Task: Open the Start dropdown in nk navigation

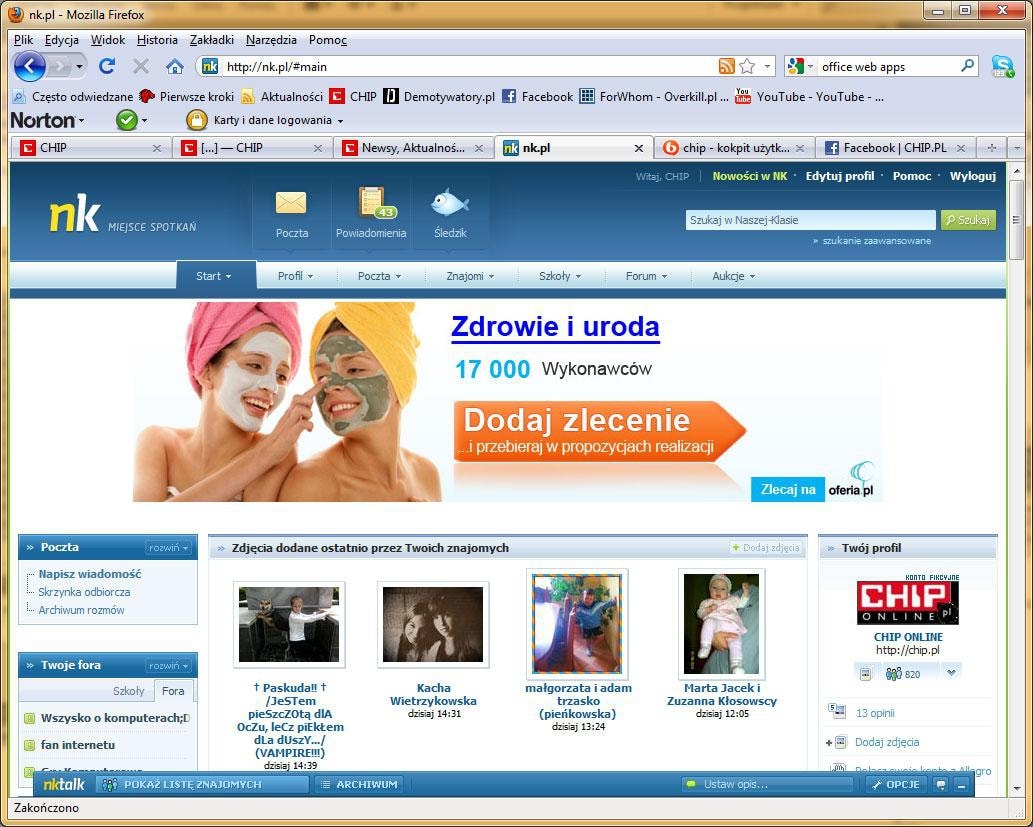Action: coord(213,276)
